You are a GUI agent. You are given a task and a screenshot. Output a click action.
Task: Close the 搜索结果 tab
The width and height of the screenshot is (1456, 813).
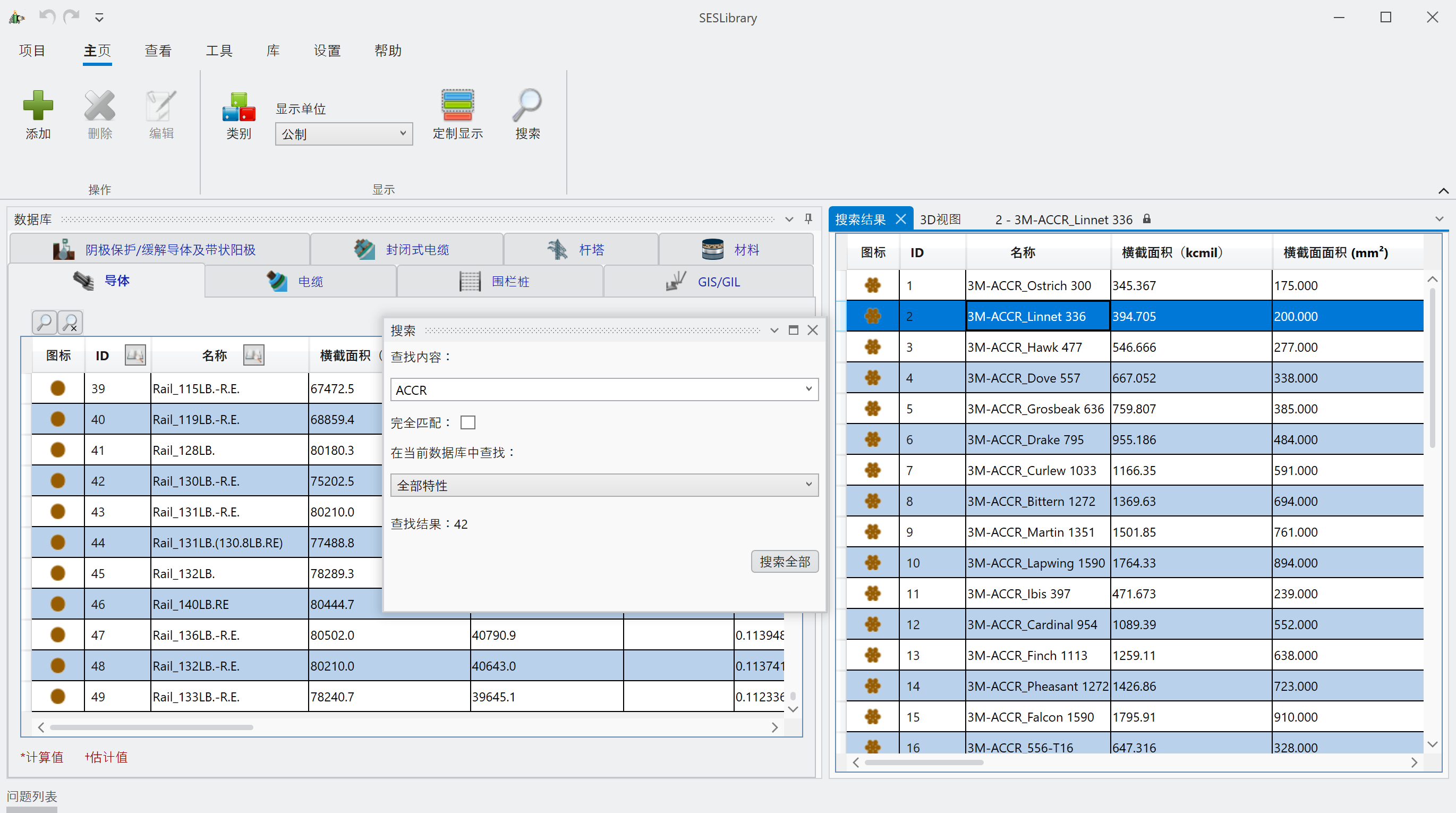[900, 219]
